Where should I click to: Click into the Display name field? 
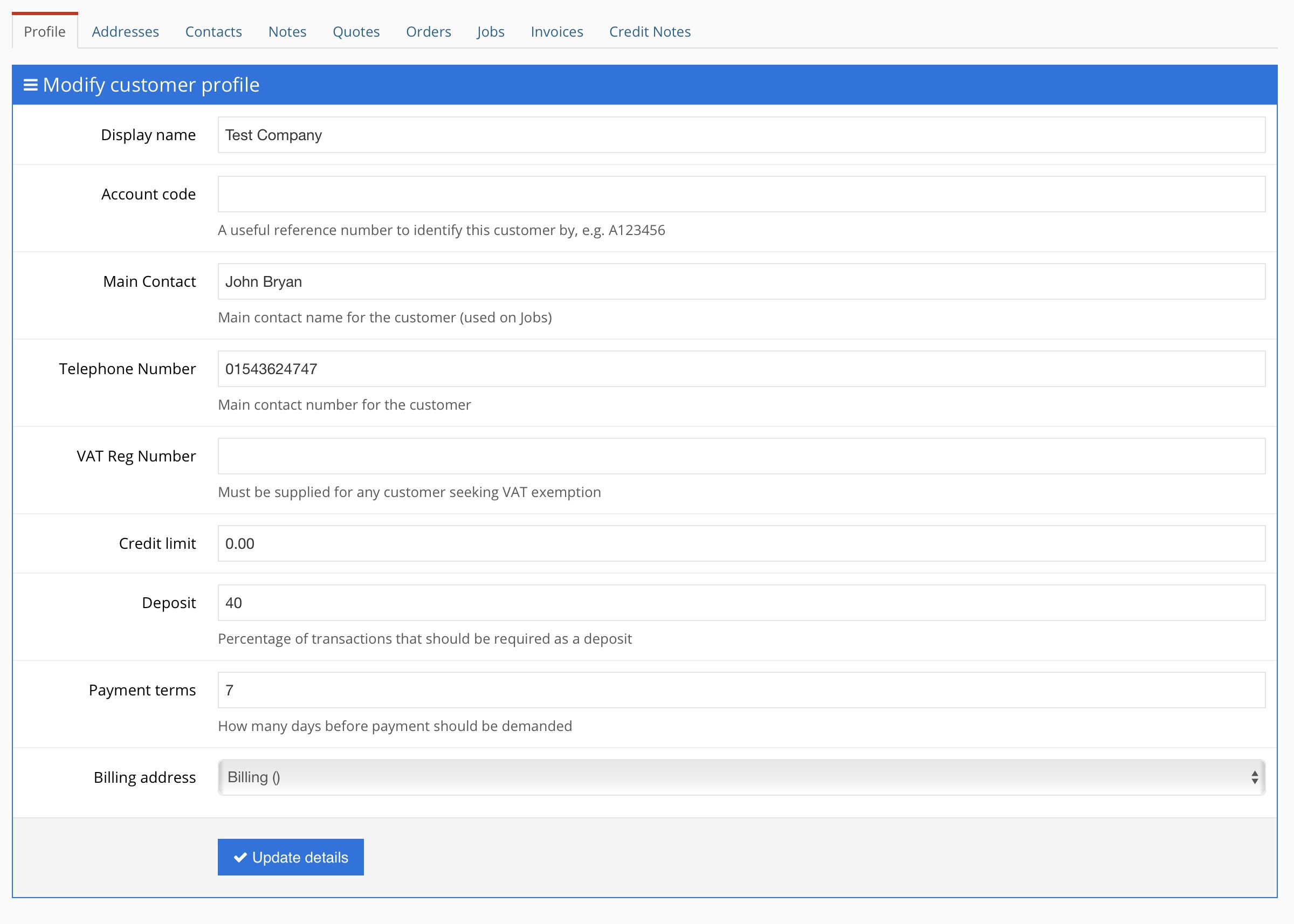click(x=741, y=135)
